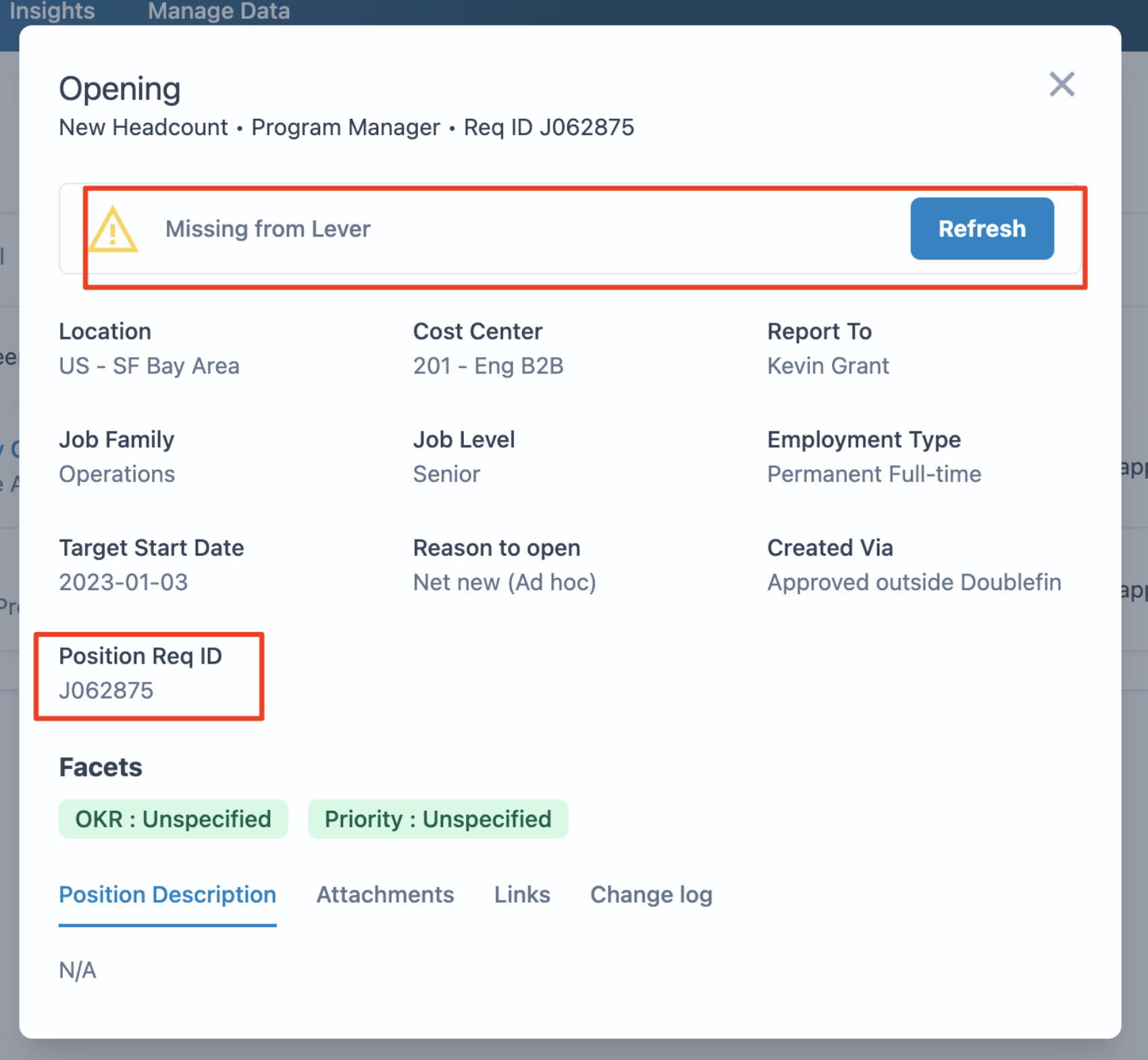Open the Insights menu
Image resolution: width=1148 pixels, height=1060 pixels.
[53, 11]
